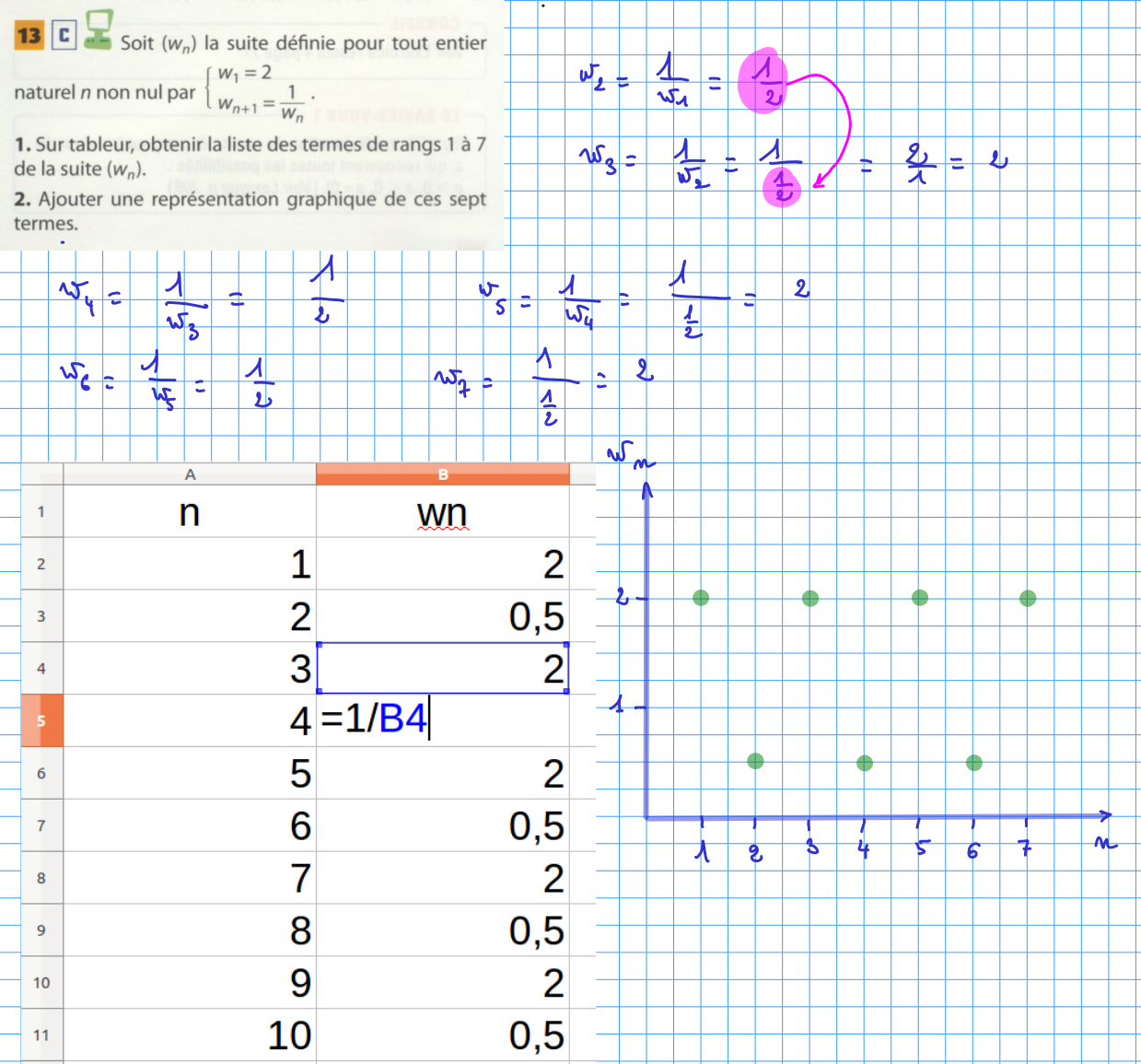
Task: Click the green graph point above n=4
Action: pos(865,763)
